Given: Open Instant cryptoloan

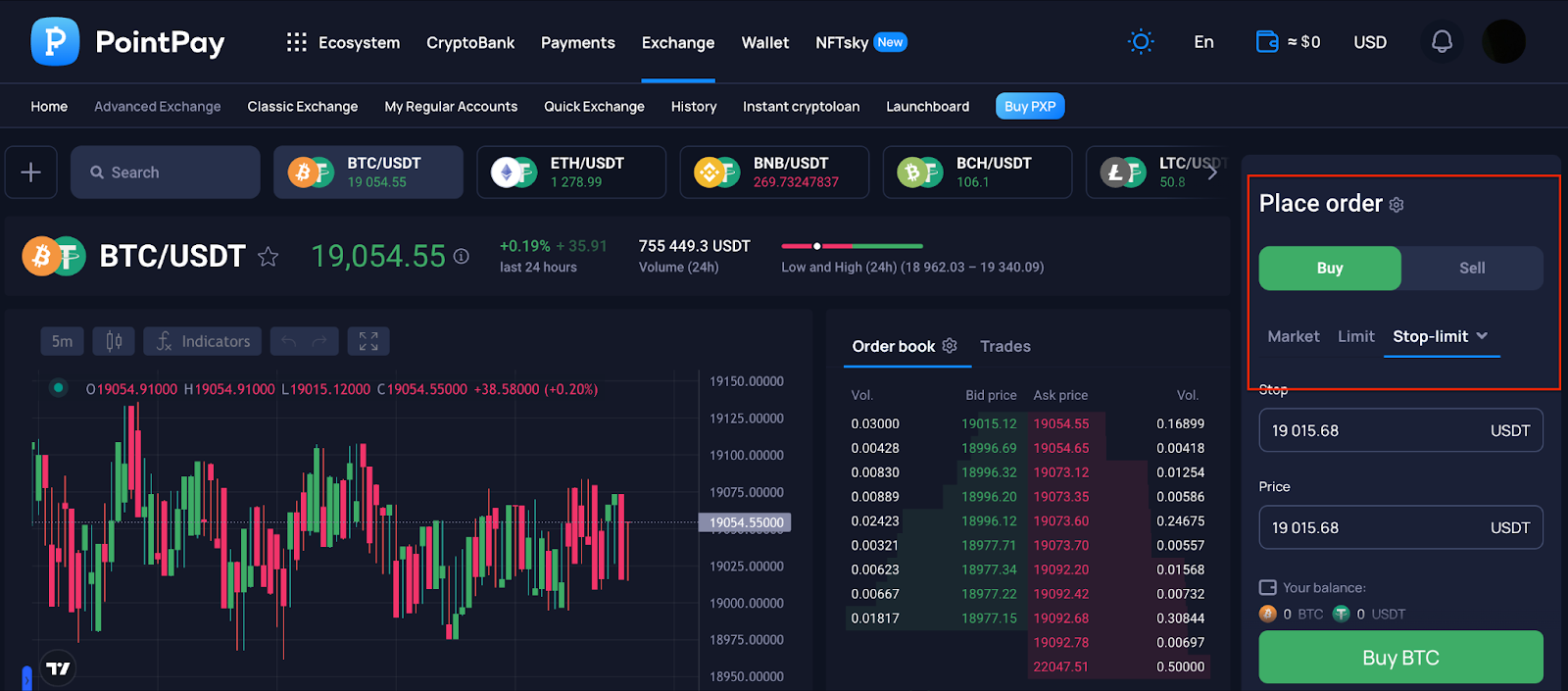Looking at the screenshot, I should 802,106.
